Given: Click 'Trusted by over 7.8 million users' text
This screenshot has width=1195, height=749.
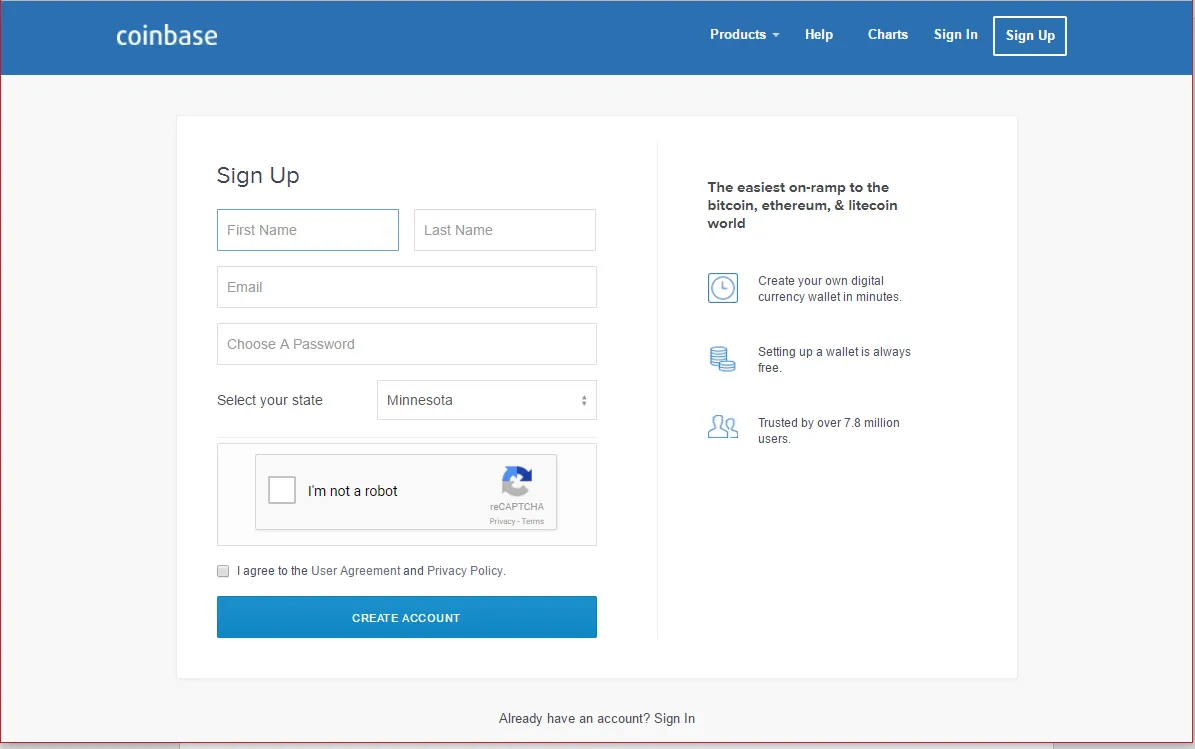Looking at the screenshot, I should (x=828, y=431).
